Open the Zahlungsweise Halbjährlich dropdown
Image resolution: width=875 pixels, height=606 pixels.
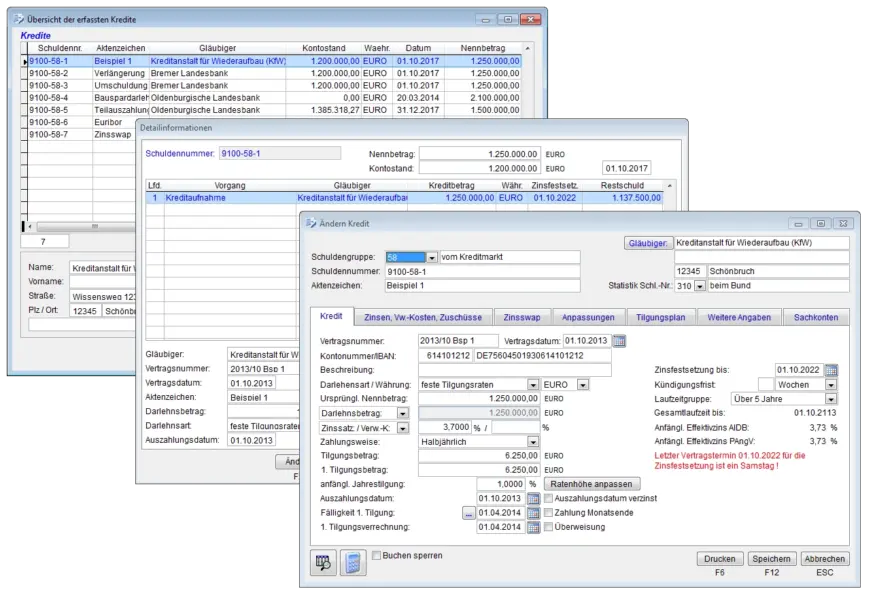[x=533, y=441]
